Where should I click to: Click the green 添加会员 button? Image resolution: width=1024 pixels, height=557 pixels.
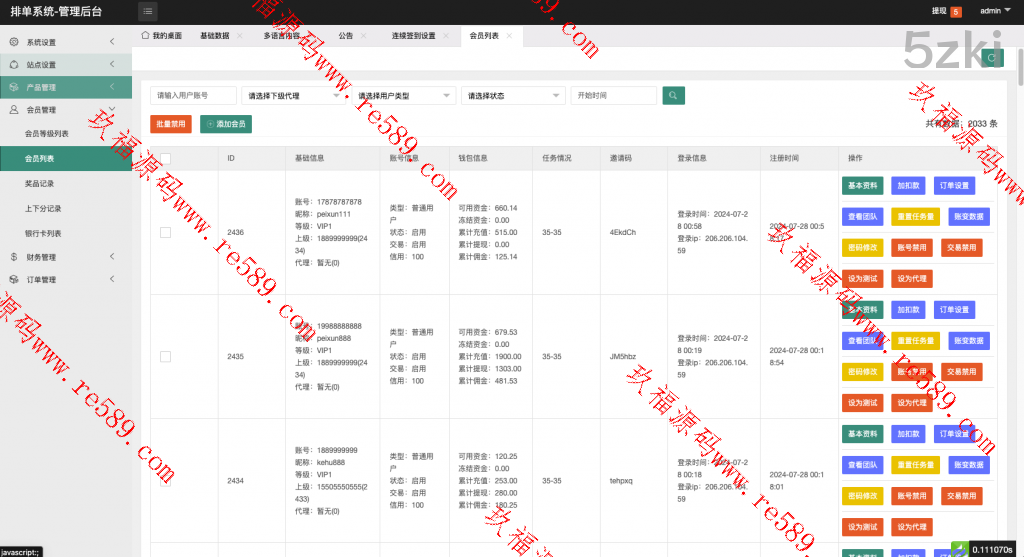coord(226,124)
